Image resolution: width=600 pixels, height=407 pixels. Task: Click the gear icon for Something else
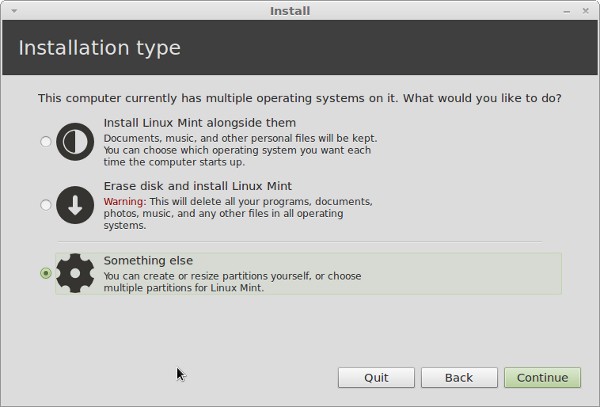(x=74, y=273)
